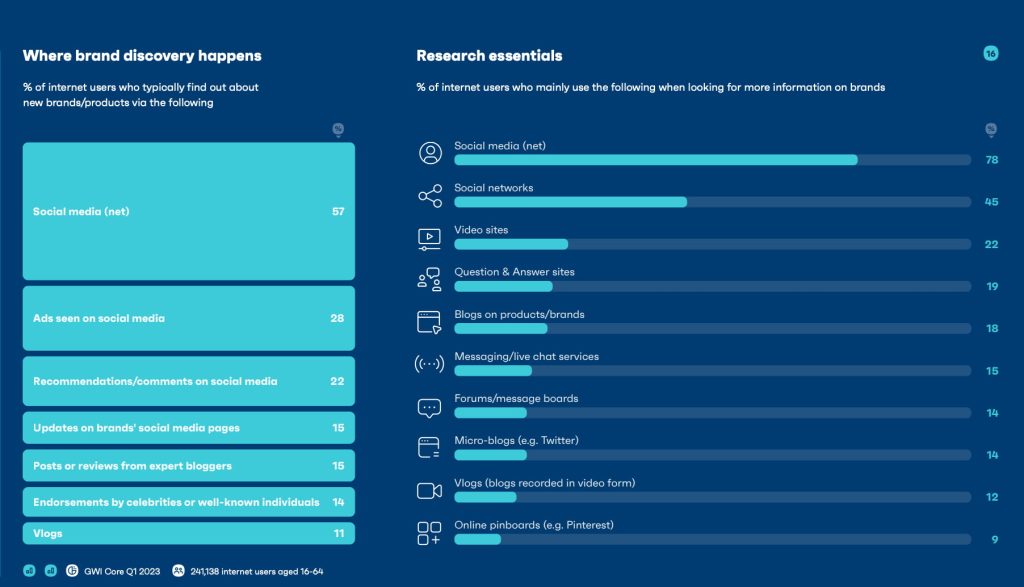Click the Micro-blogs (e.g. Twitter) icon
Viewport: 1024px width, 587px height.
click(428, 447)
